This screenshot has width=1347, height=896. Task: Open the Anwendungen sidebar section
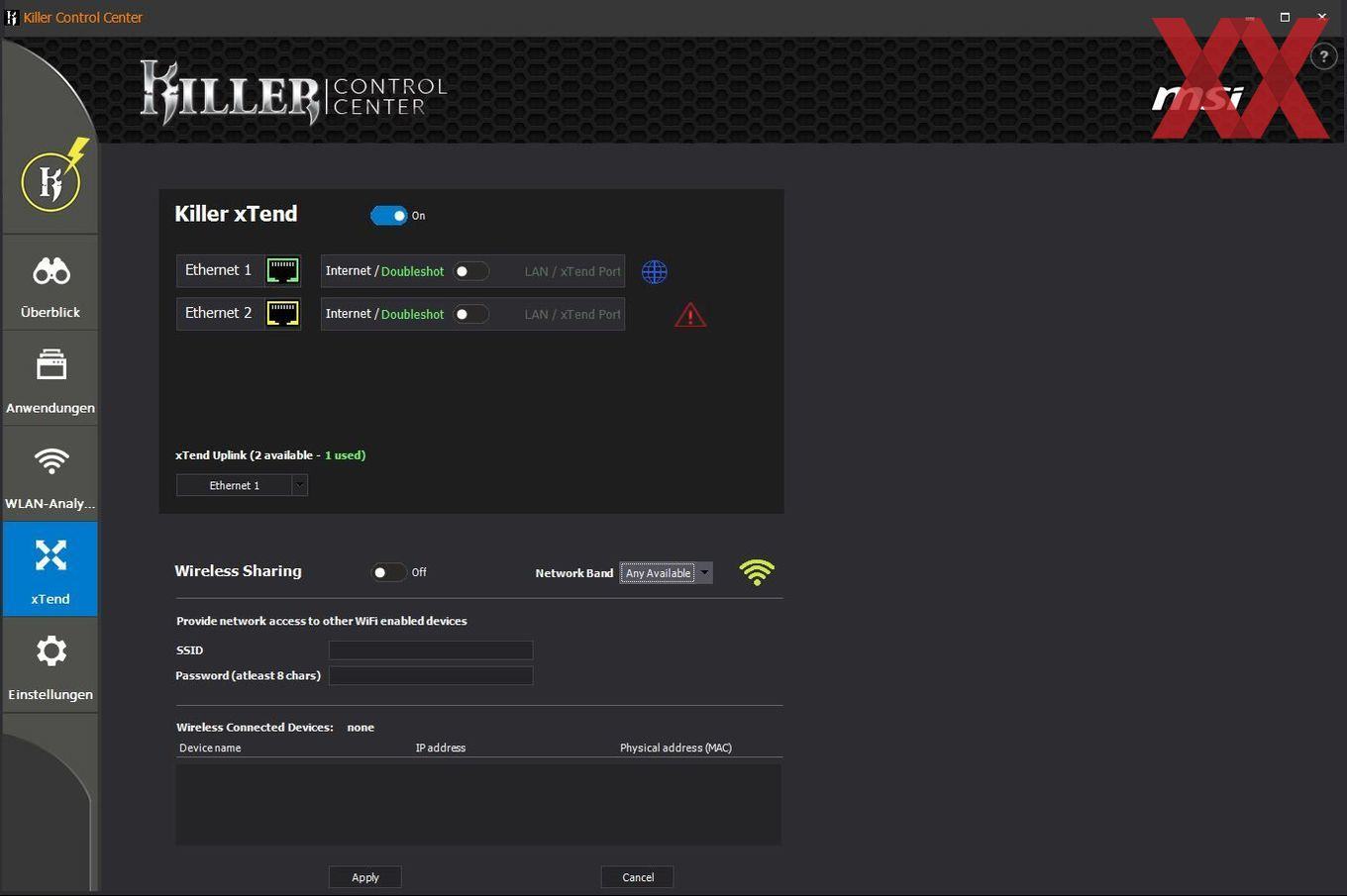pos(51,379)
